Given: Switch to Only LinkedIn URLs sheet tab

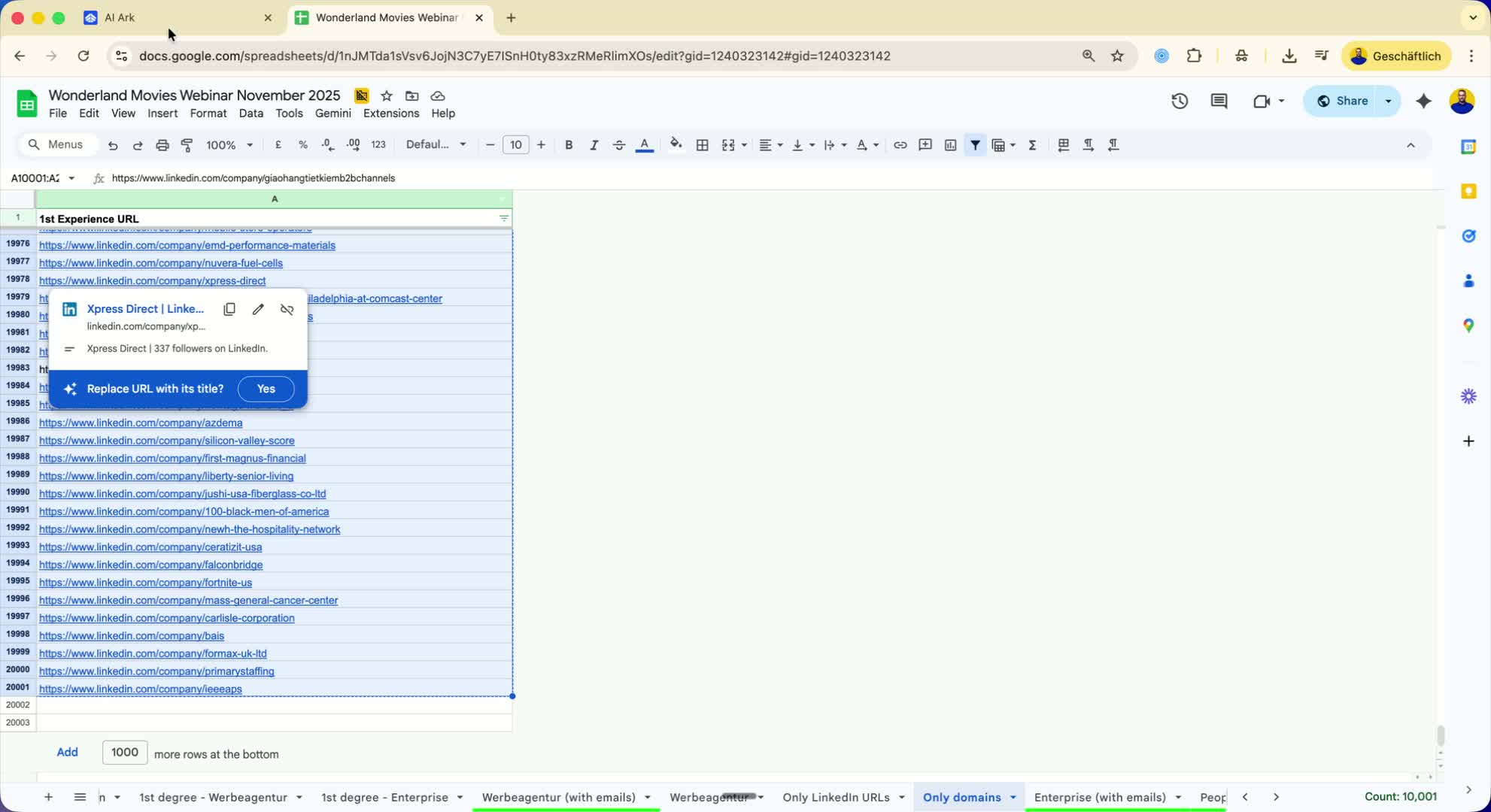Looking at the screenshot, I should tap(835, 797).
